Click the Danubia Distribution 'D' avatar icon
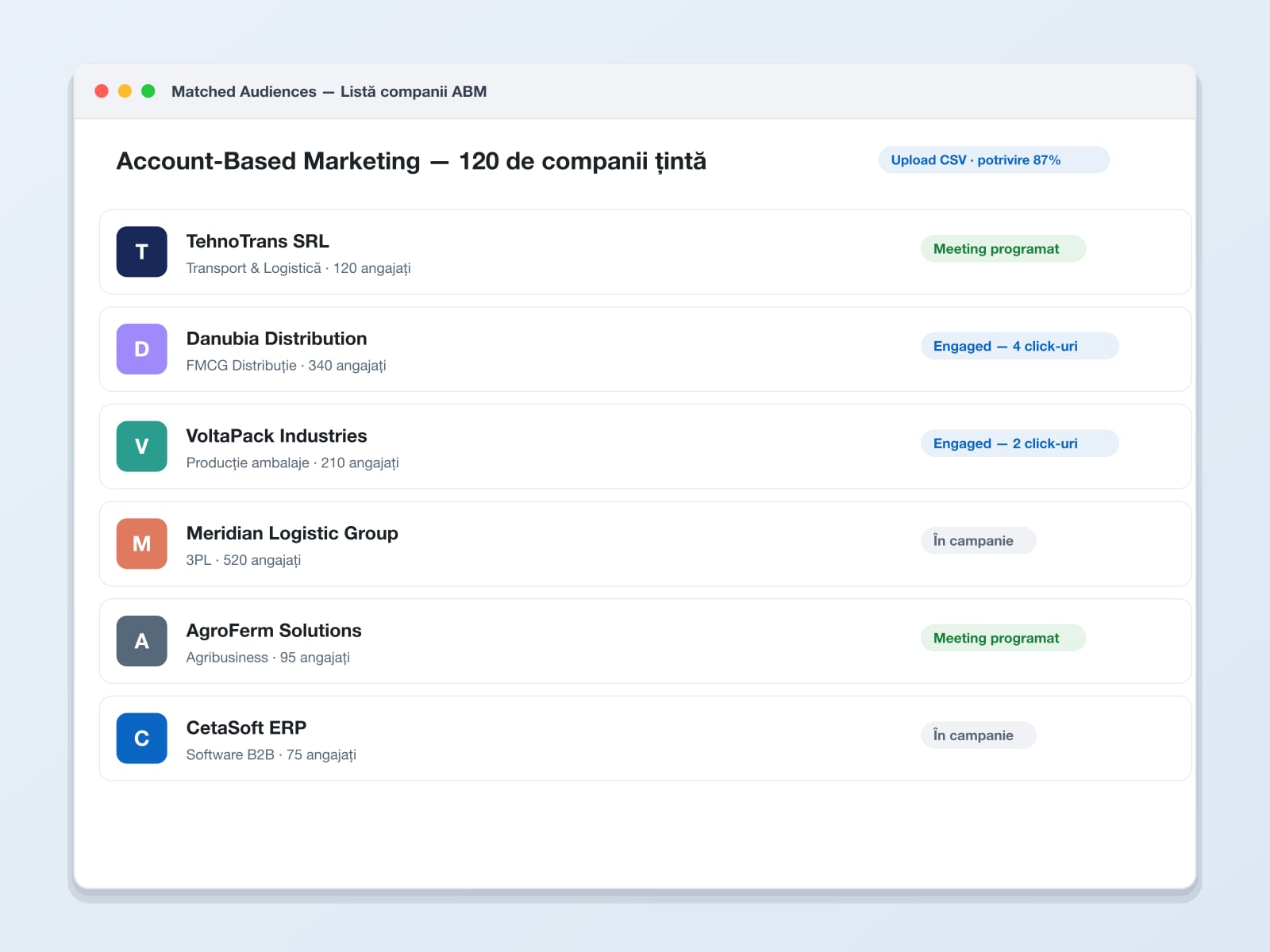Screen dimensions: 1270x952 [x=141, y=349]
